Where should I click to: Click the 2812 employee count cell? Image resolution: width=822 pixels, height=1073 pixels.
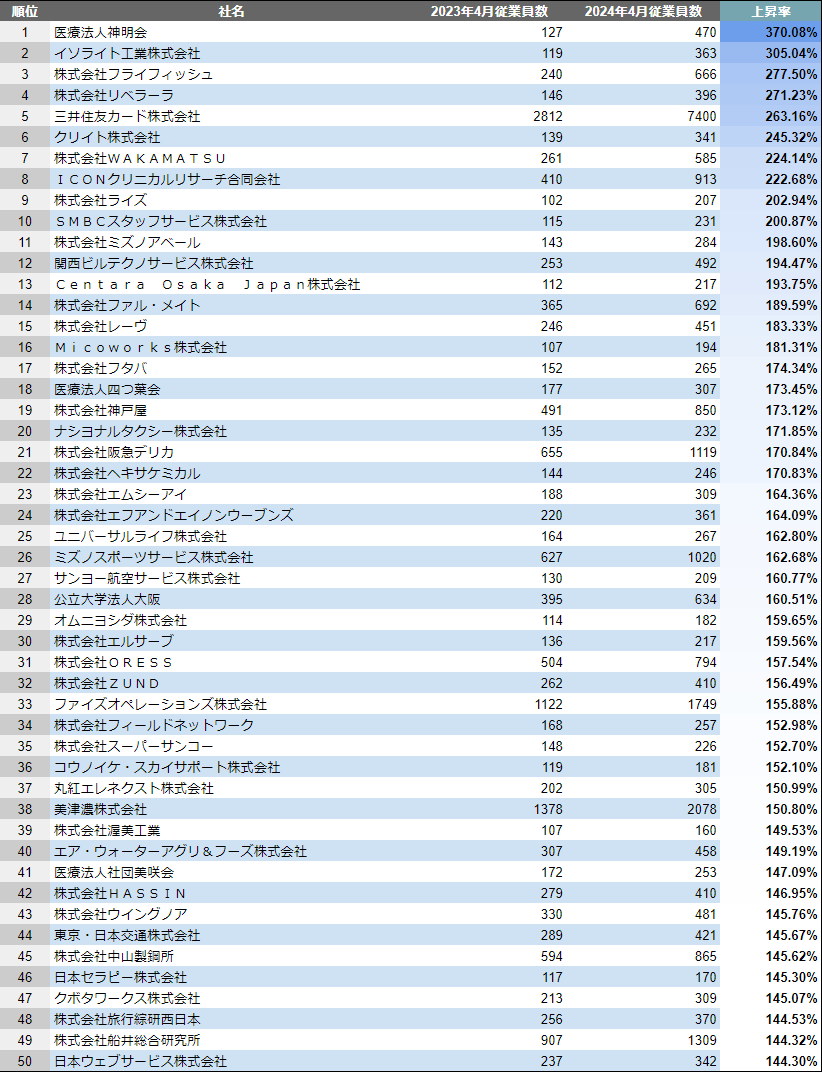pos(548,116)
